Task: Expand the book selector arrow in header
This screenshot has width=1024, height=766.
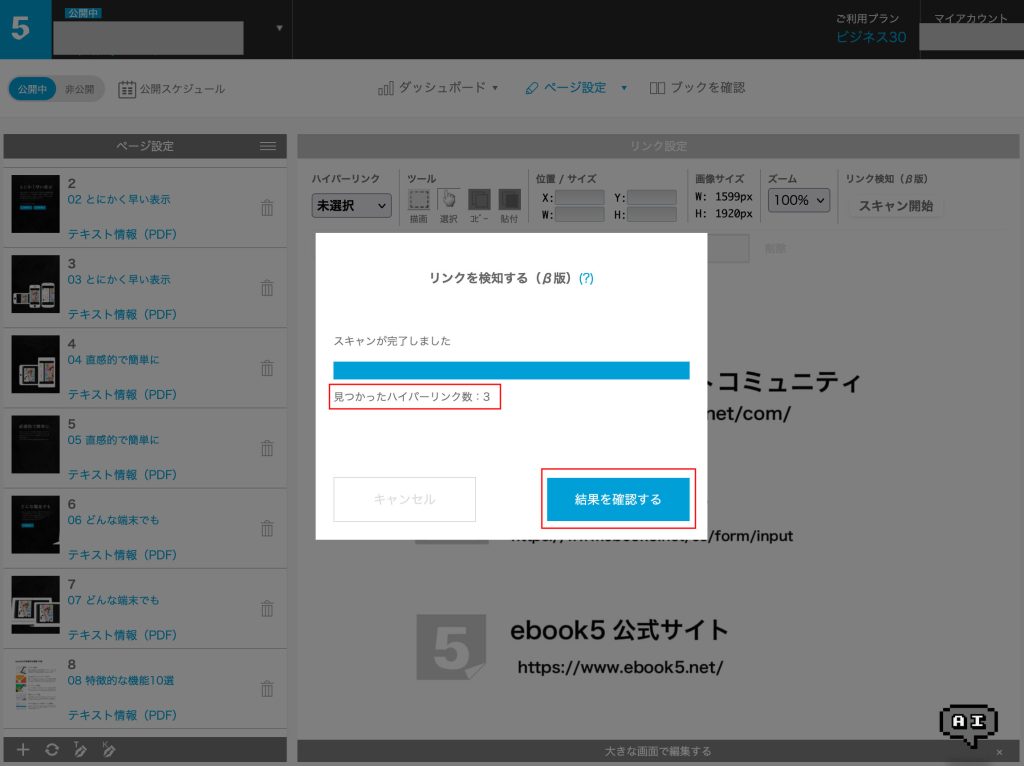Action: point(279,28)
